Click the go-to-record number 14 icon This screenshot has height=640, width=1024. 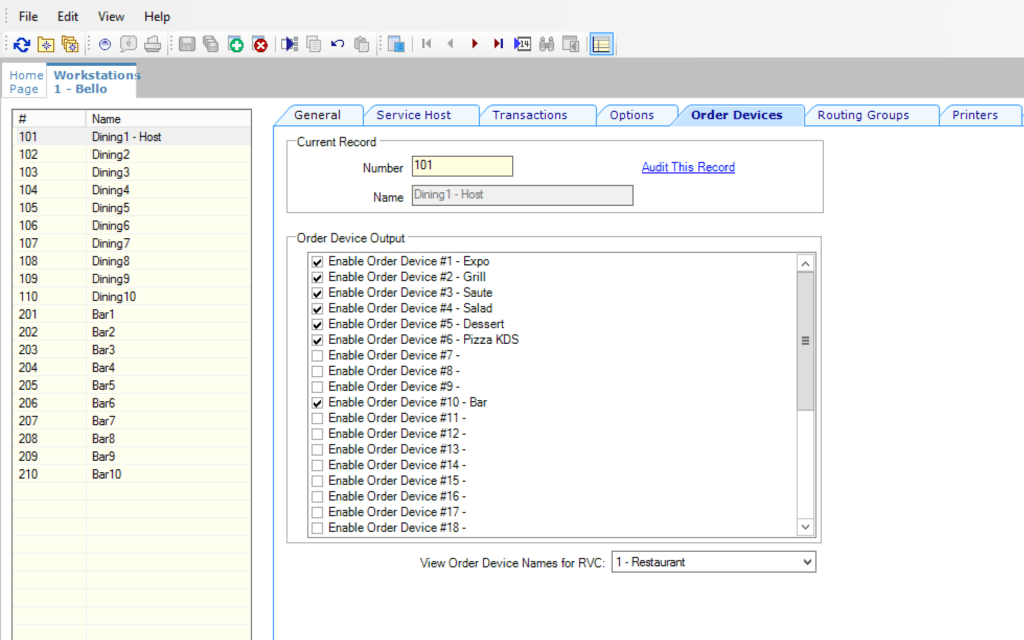522,44
